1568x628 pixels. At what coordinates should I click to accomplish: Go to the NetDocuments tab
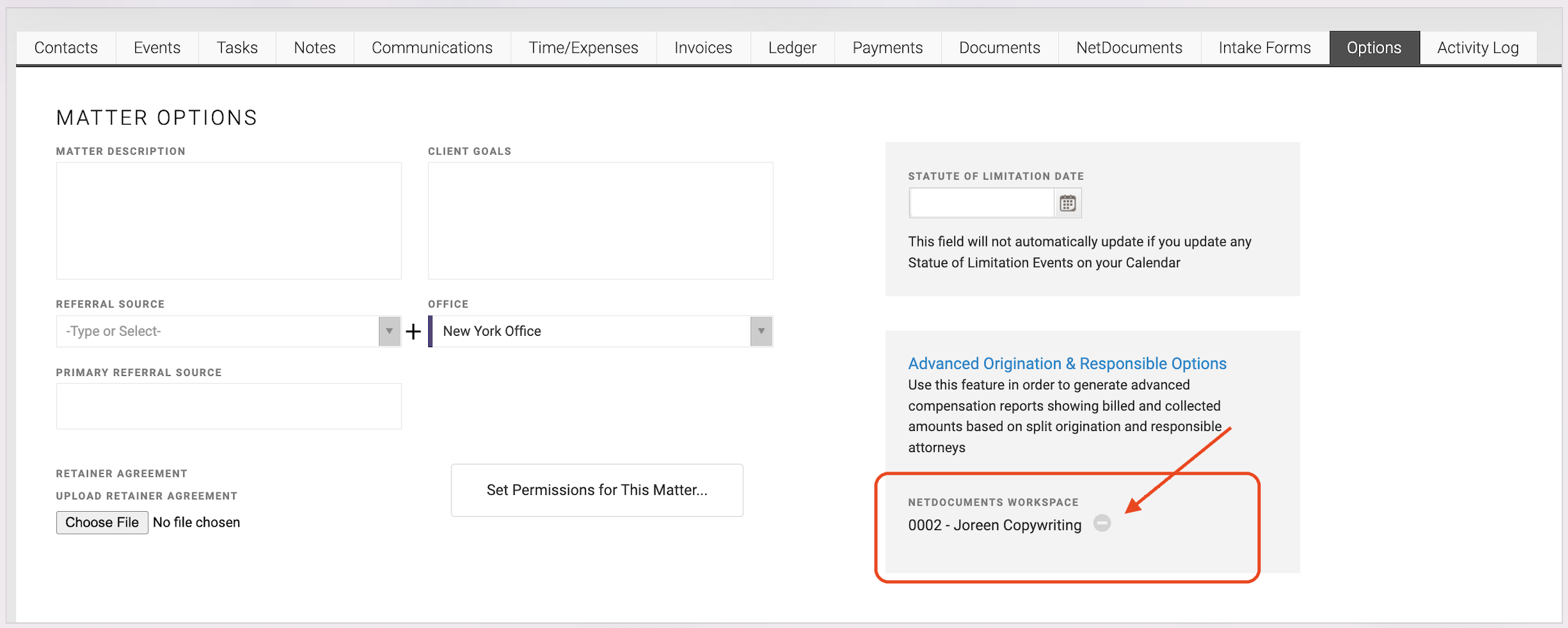coord(1130,48)
